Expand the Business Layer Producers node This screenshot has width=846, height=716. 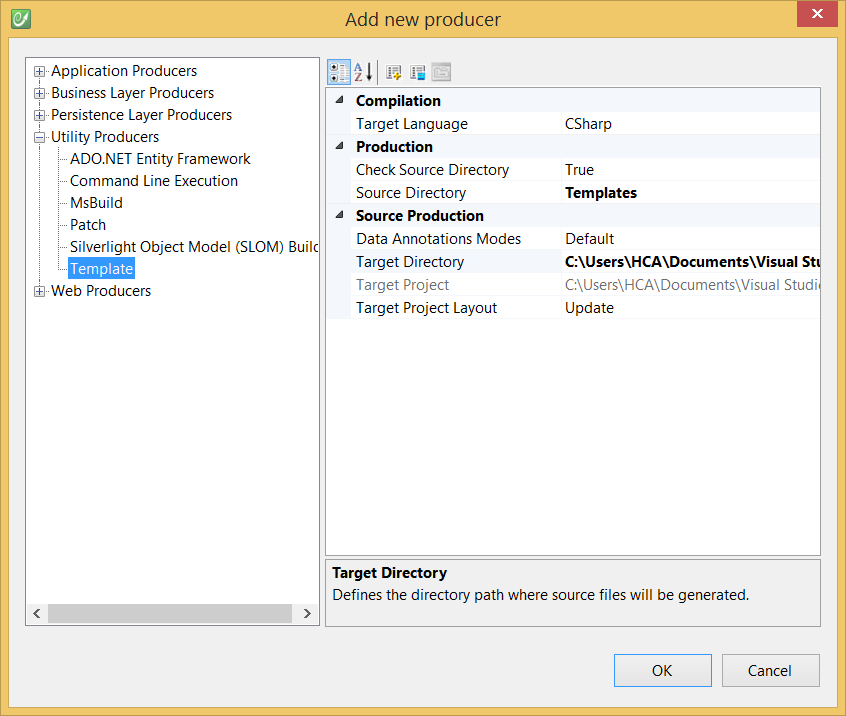point(40,93)
